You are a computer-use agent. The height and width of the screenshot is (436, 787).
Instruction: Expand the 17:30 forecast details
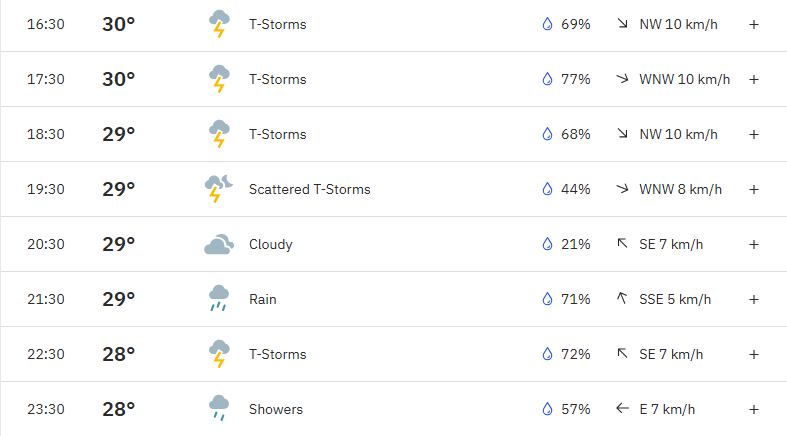point(753,79)
